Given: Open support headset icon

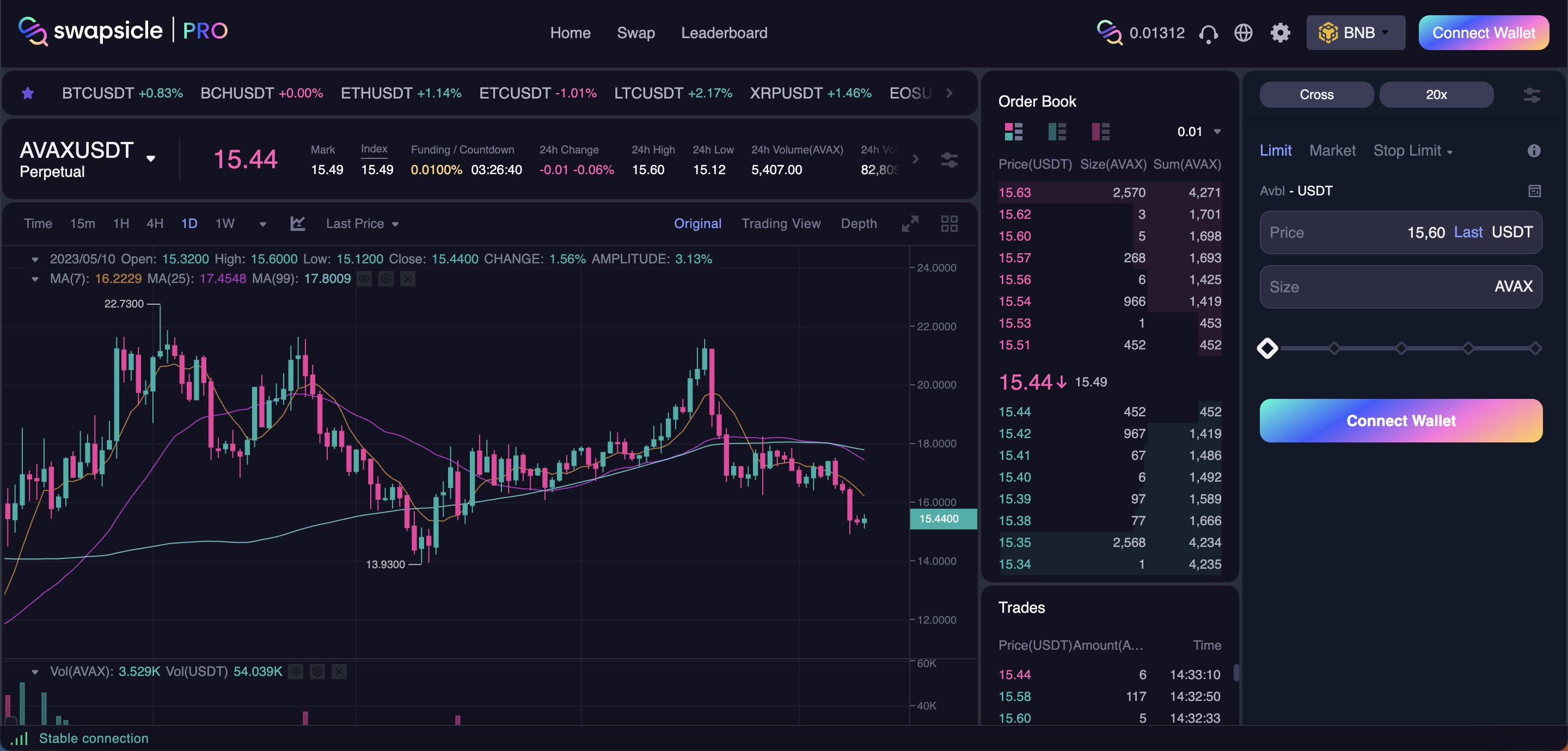Looking at the screenshot, I should (1208, 33).
